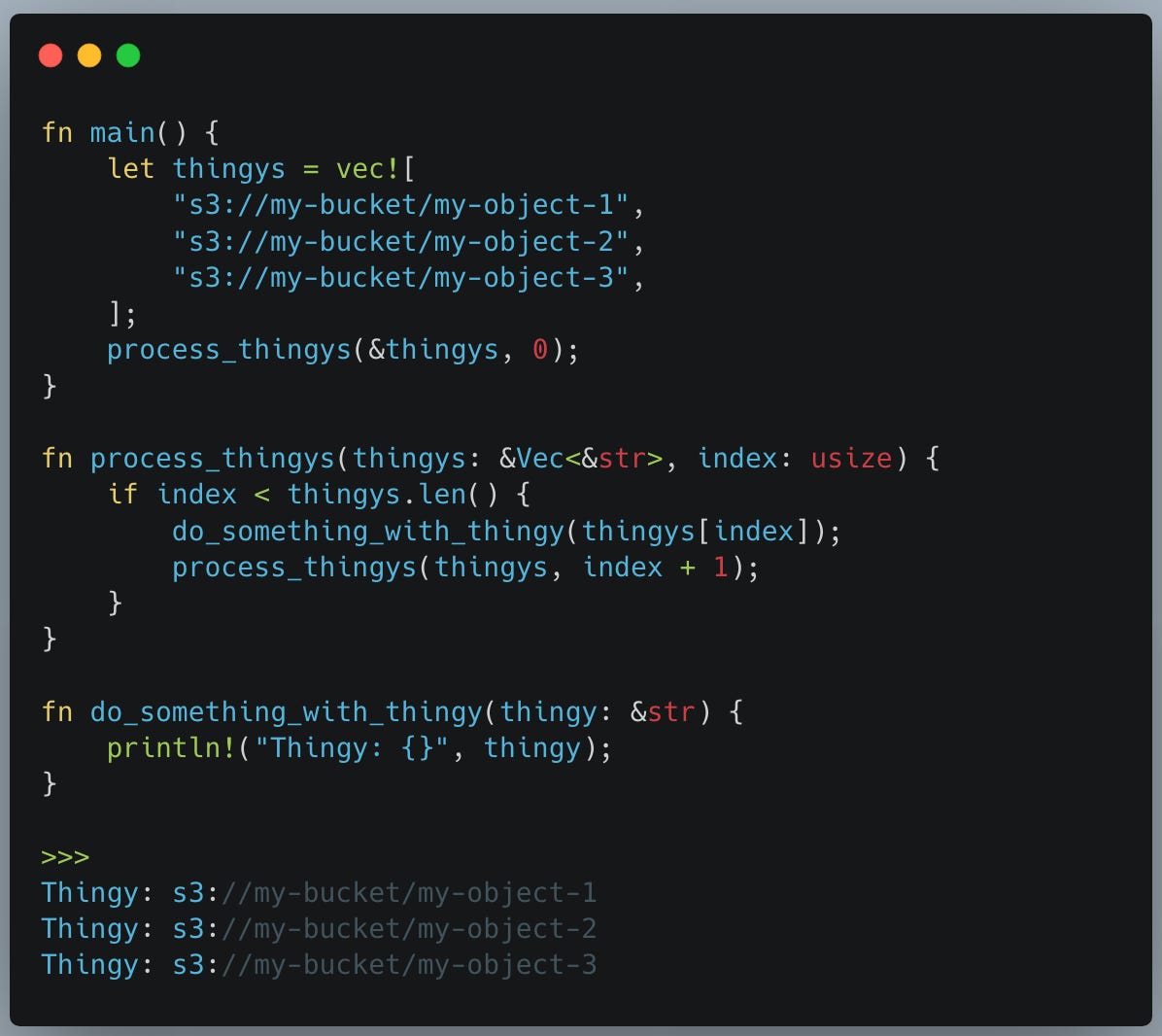Click the red traffic light button
Image resolution: width=1162 pixels, height=1036 pixels.
tap(51, 55)
